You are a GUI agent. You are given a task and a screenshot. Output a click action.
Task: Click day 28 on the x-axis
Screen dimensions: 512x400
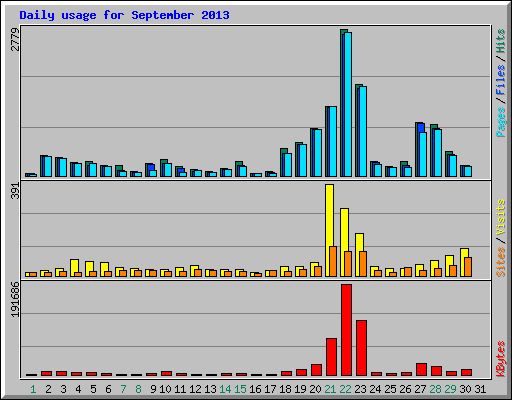(x=436, y=389)
